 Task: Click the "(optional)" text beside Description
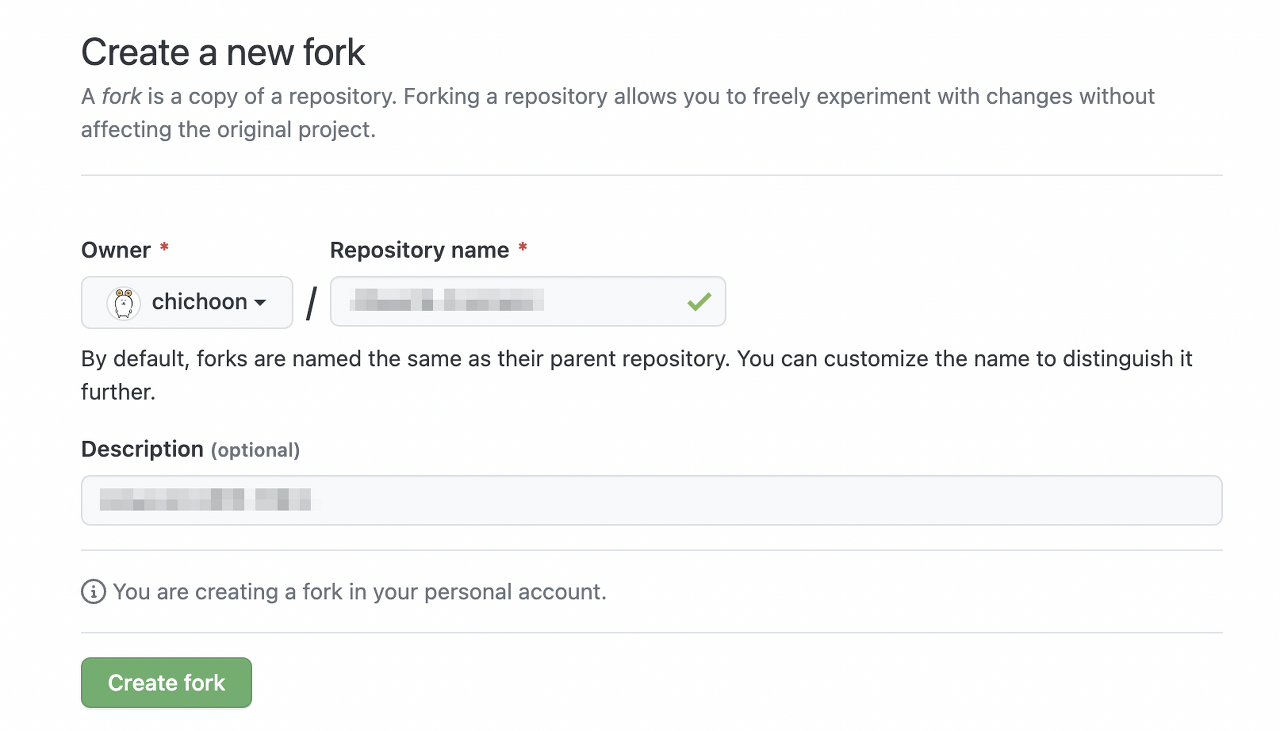pos(255,450)
